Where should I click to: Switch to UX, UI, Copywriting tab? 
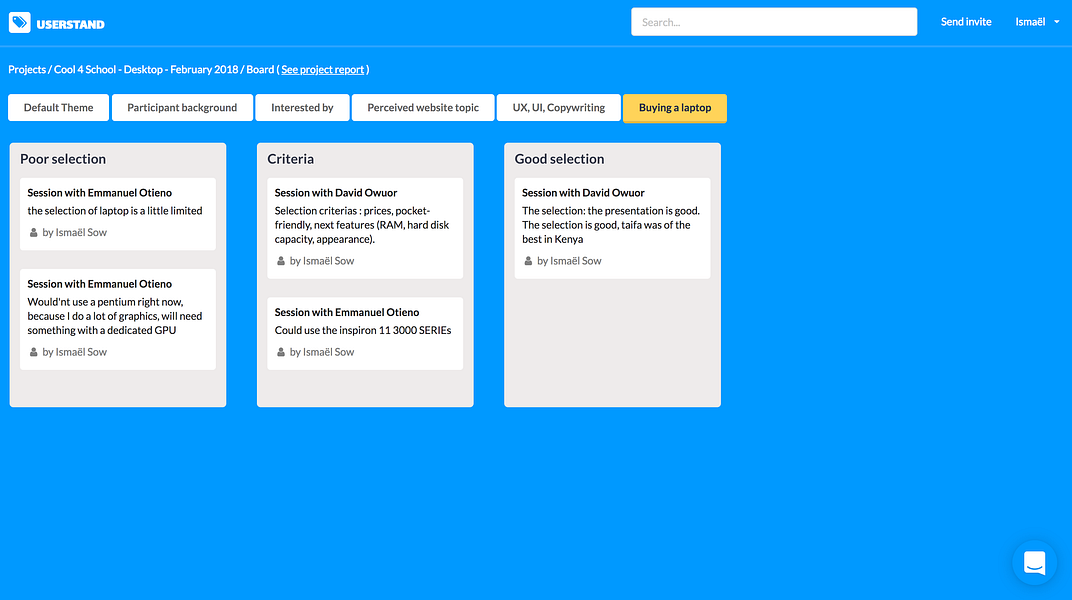click(x=559, y=107)
